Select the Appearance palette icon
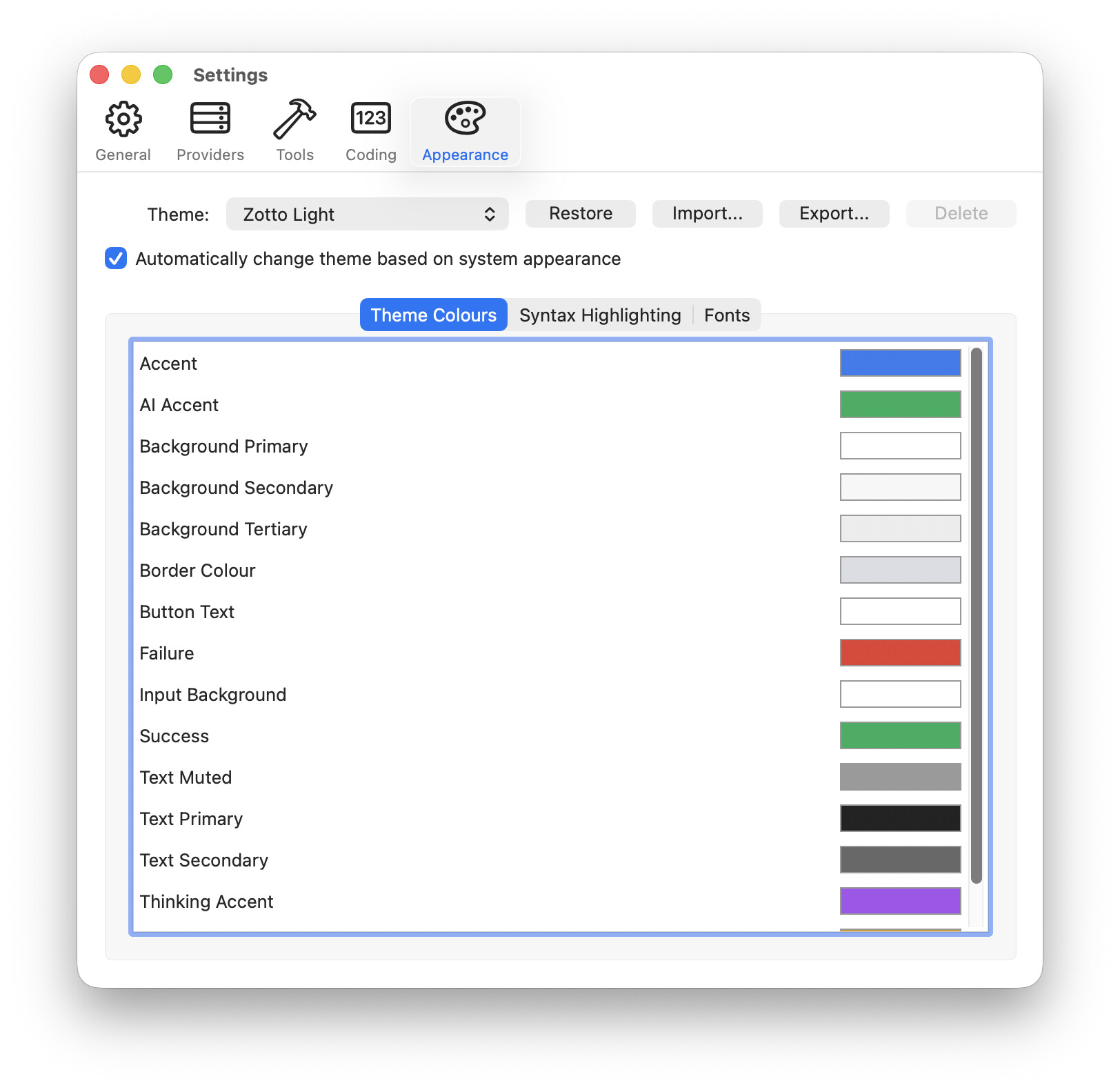The height and width of the screenshot is (1090, 1120). click(465, 119)
